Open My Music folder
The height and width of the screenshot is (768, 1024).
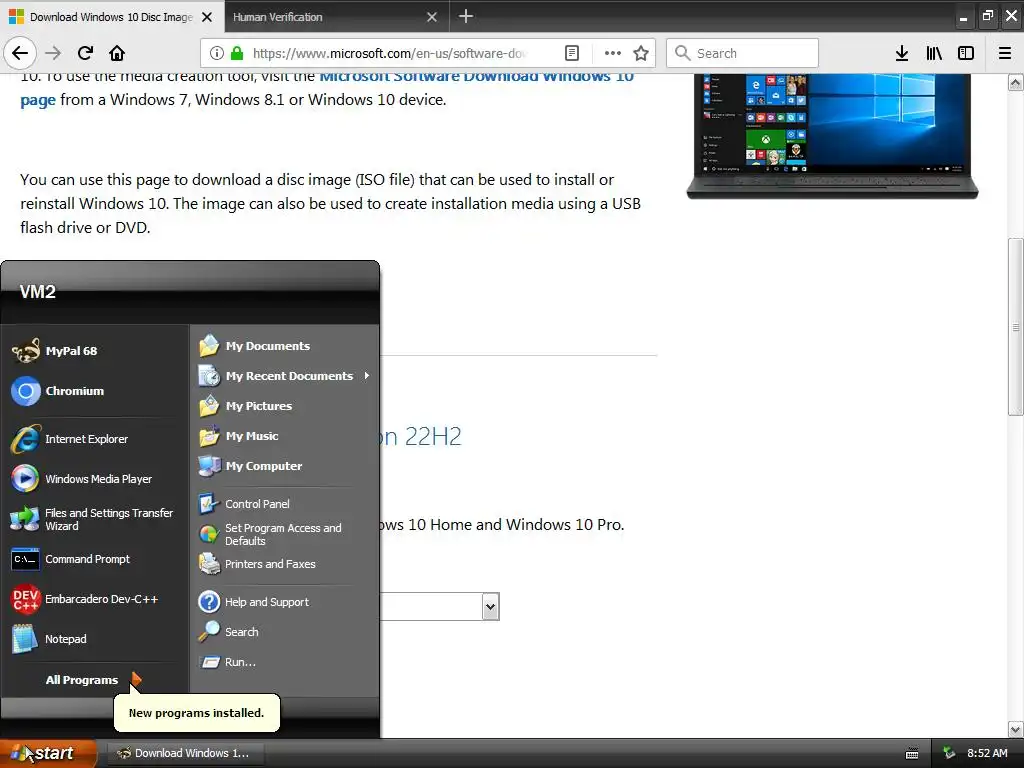tap(284, 436)
